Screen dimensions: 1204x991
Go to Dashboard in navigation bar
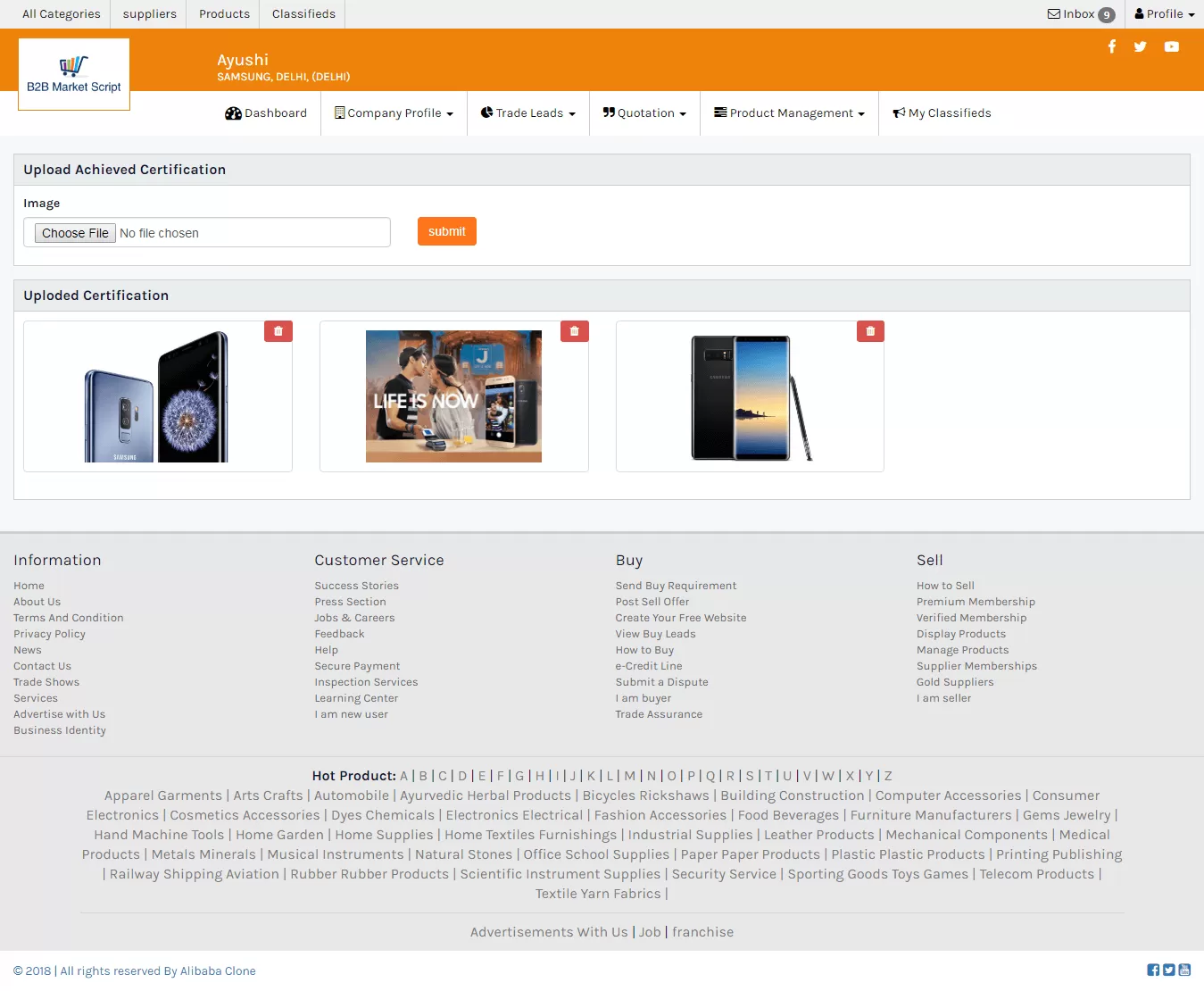click(266, 113)
